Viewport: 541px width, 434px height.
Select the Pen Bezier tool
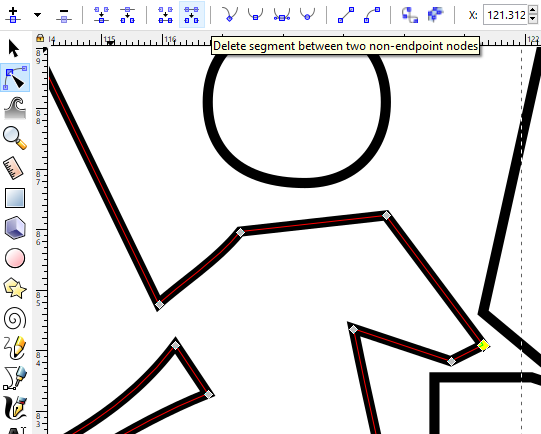(x=15, y=378)
